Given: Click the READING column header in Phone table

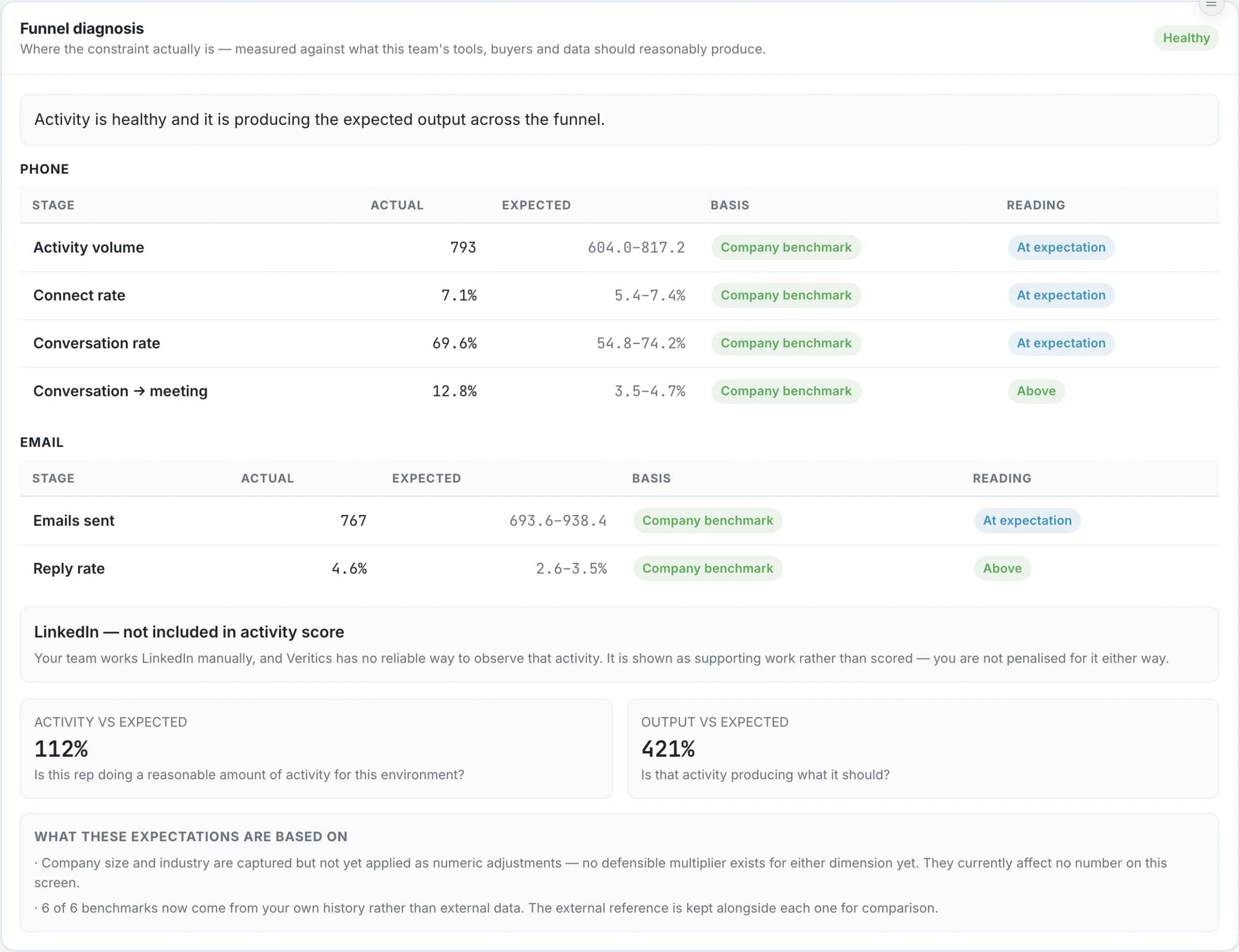Looking at the screenshot, I should tap(1036, 205).
